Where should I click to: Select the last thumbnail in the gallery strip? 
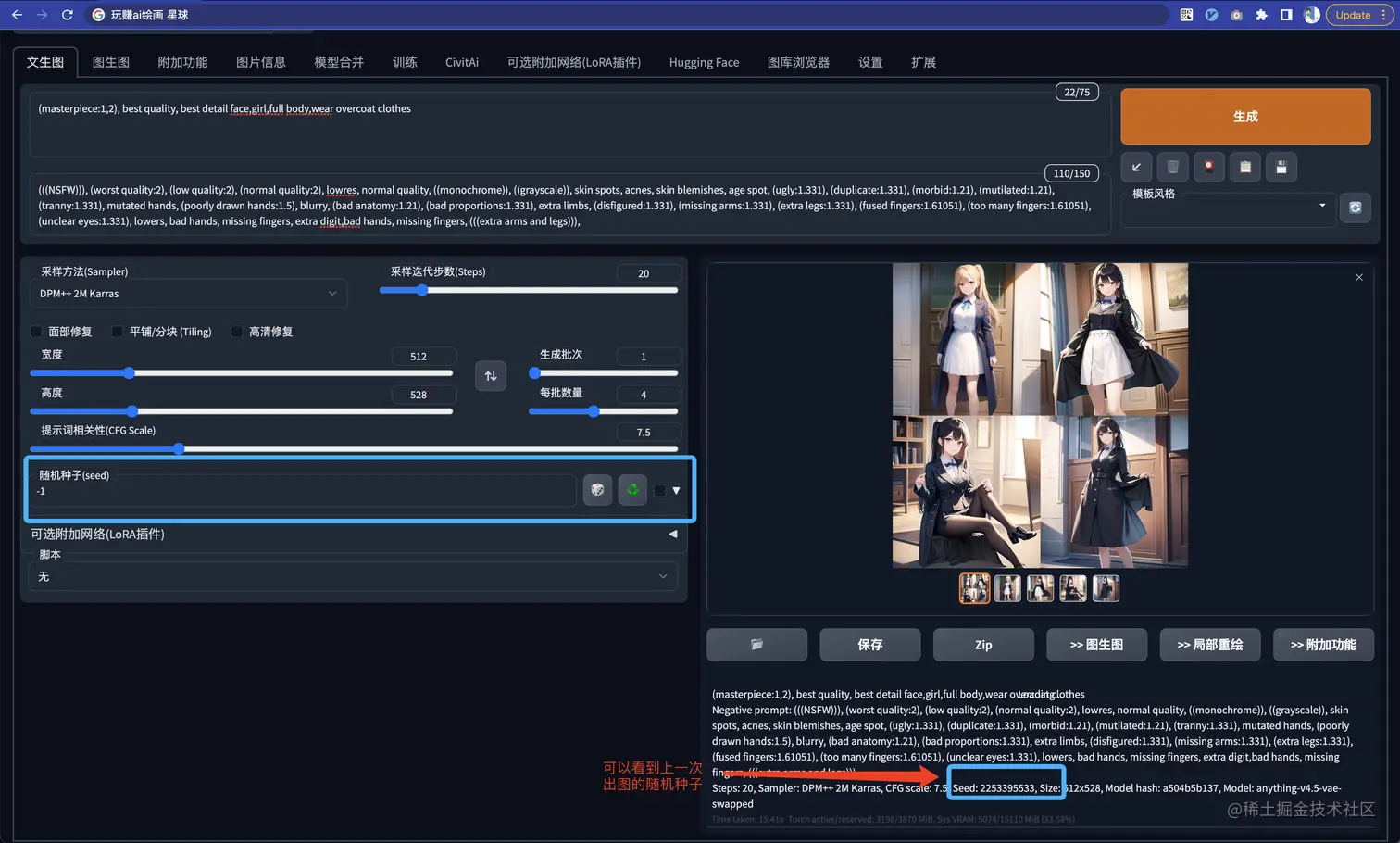pyautogui.click(x=1106, y=588)
